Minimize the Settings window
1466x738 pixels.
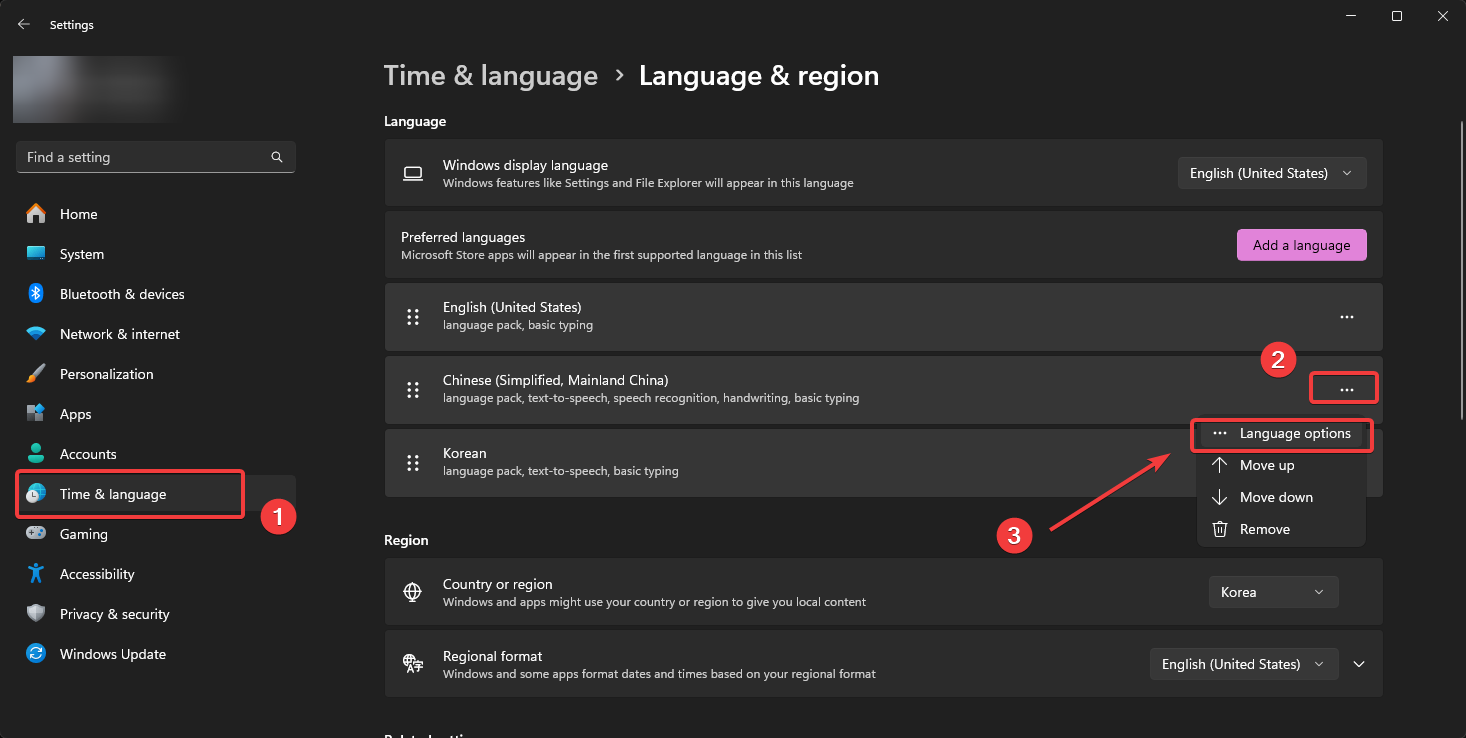(1350, 16)
